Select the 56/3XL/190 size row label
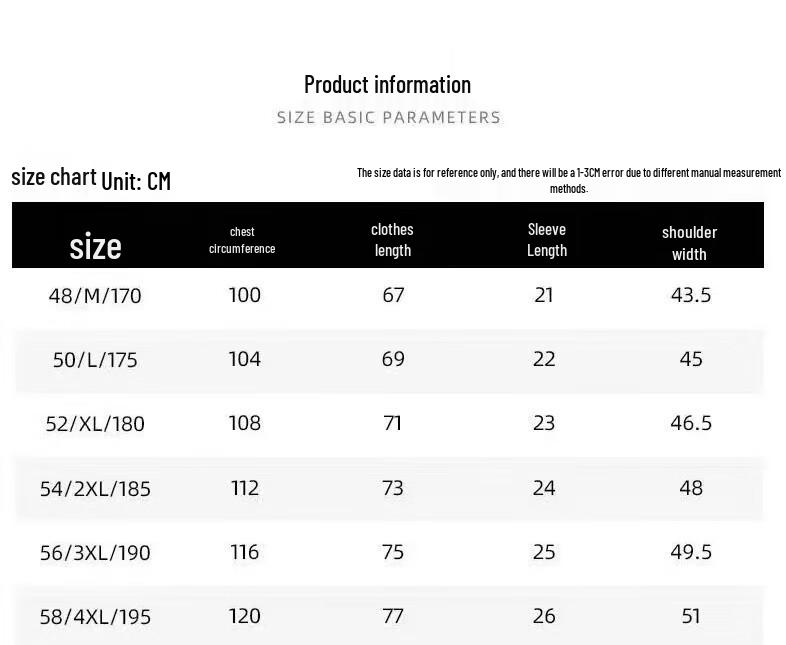786x645 pixels. click(x=95, y=553)
